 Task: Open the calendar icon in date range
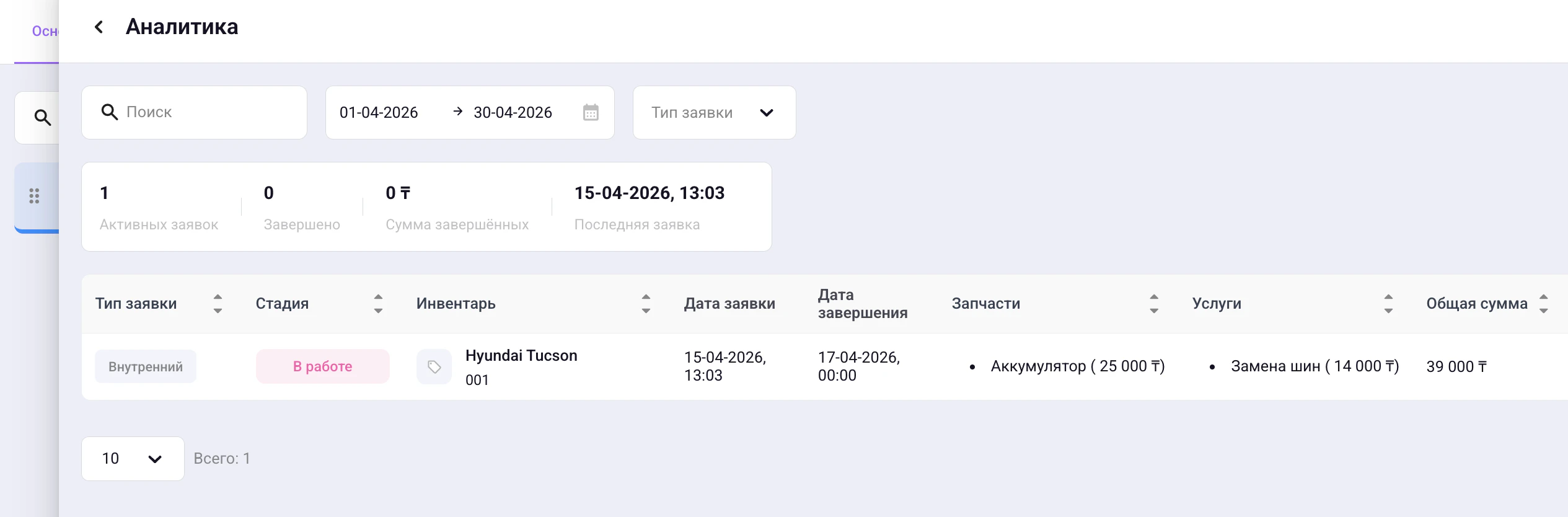(591, 113)
